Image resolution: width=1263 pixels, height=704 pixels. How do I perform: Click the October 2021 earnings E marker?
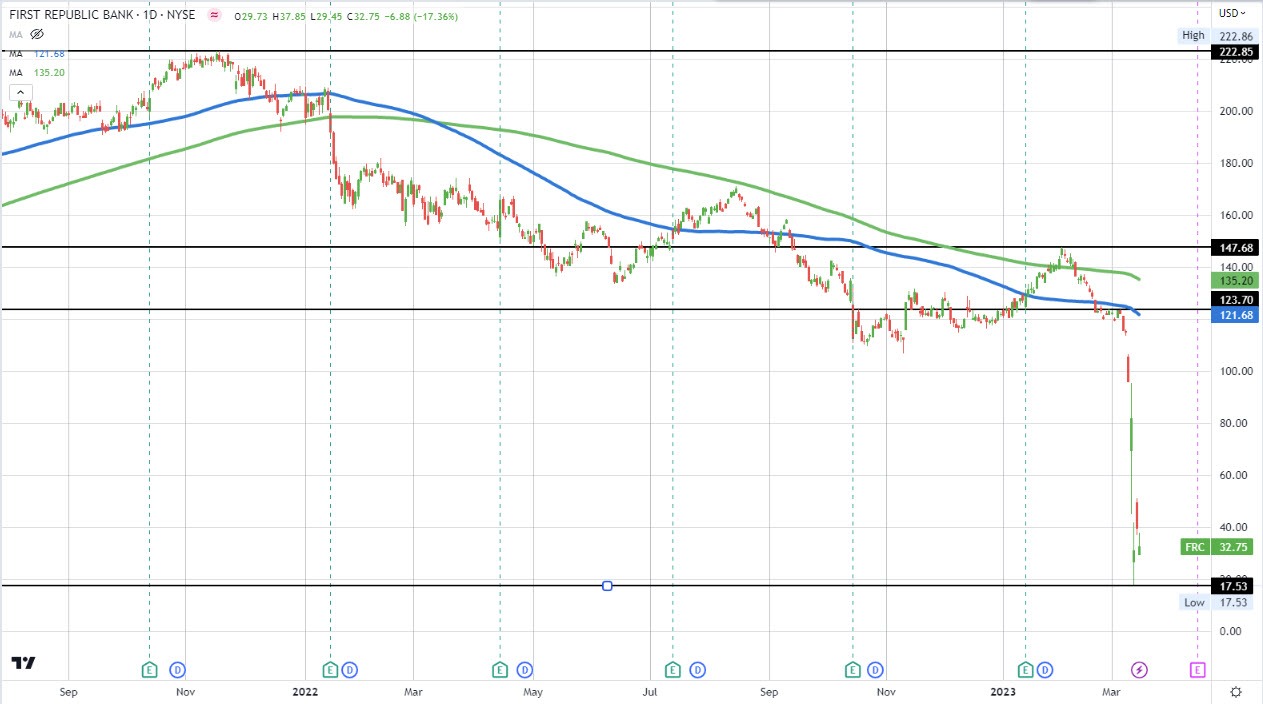(x=150, y=669)
